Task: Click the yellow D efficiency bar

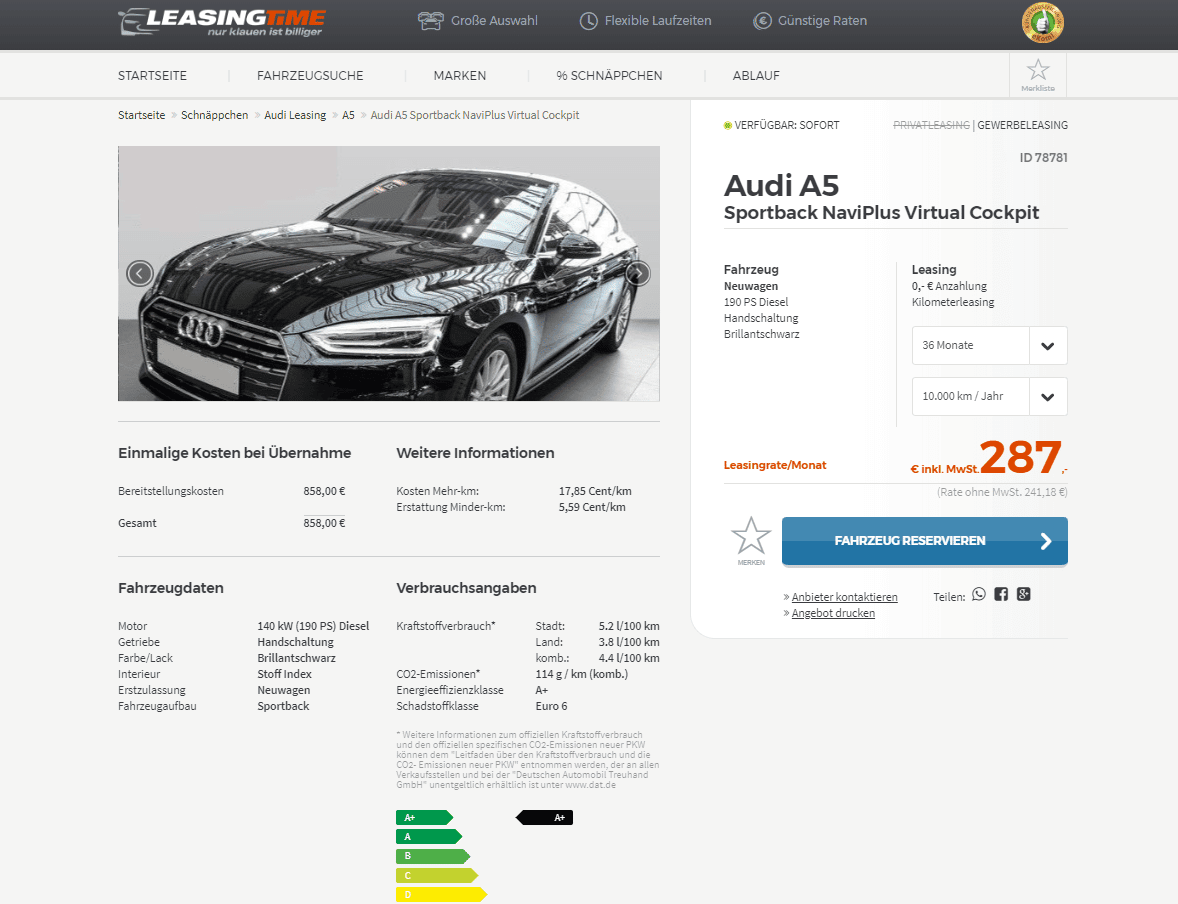Action: (x=441, y=894)
